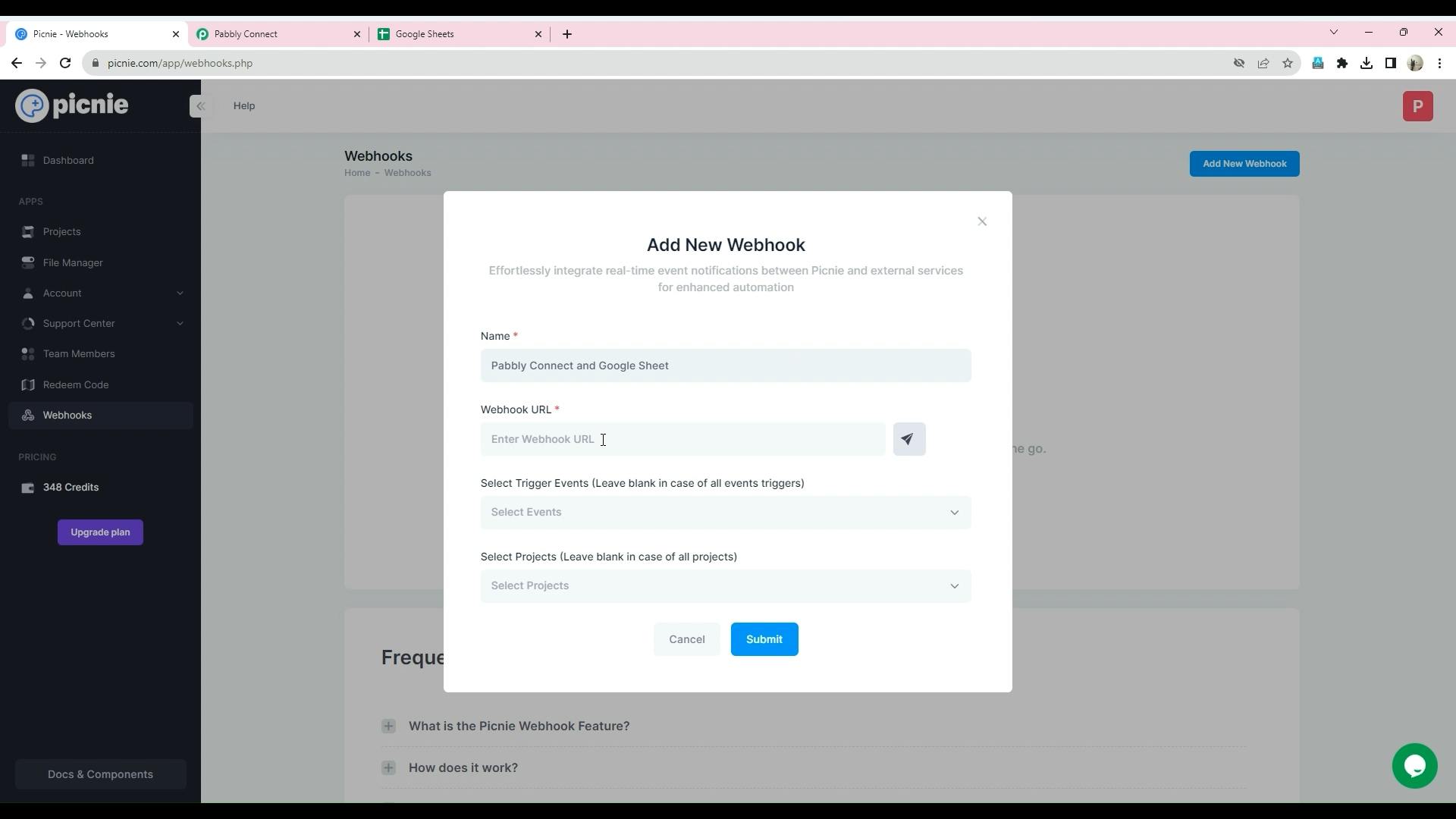The width and height of the screenshot is (1456, 819).
Task: Click the Home breadcrumb link
Action: (357, 173)
